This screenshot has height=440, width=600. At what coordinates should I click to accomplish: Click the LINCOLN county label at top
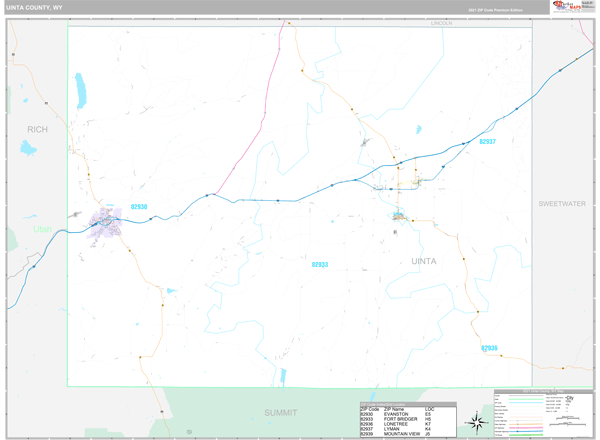tap(441, 23)
